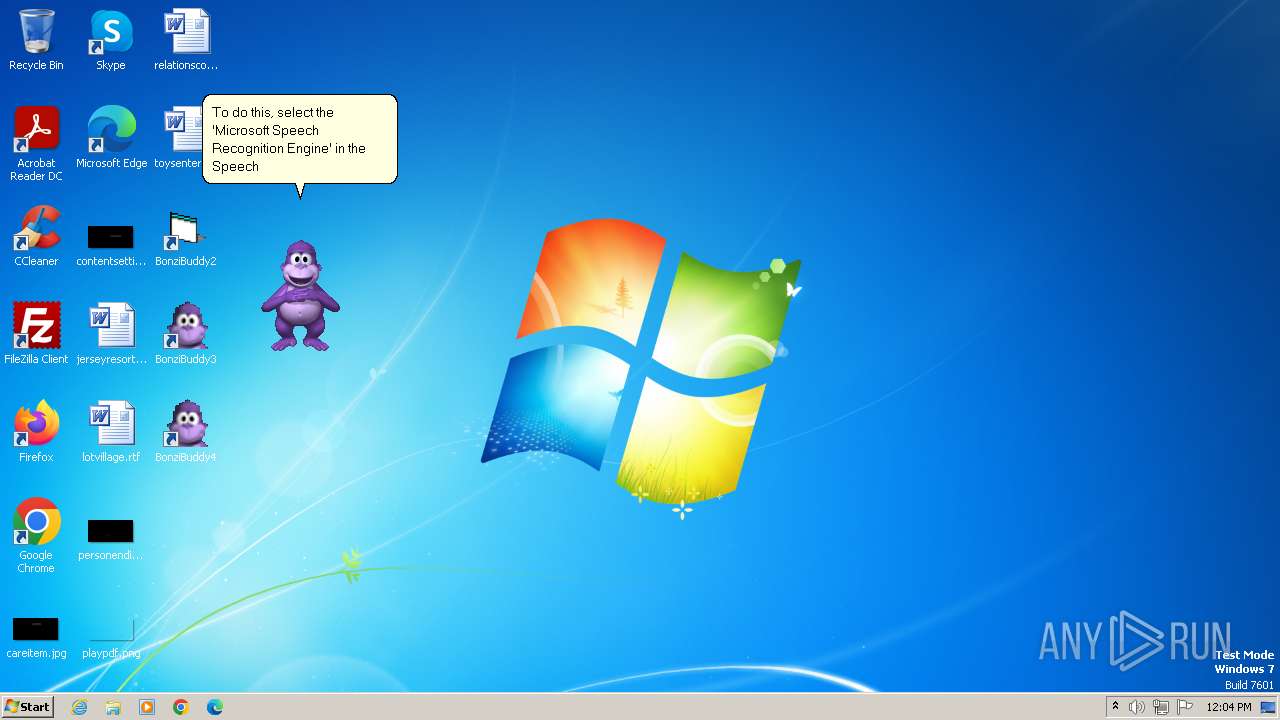Open Action Center flag icon

[1185, 707]
